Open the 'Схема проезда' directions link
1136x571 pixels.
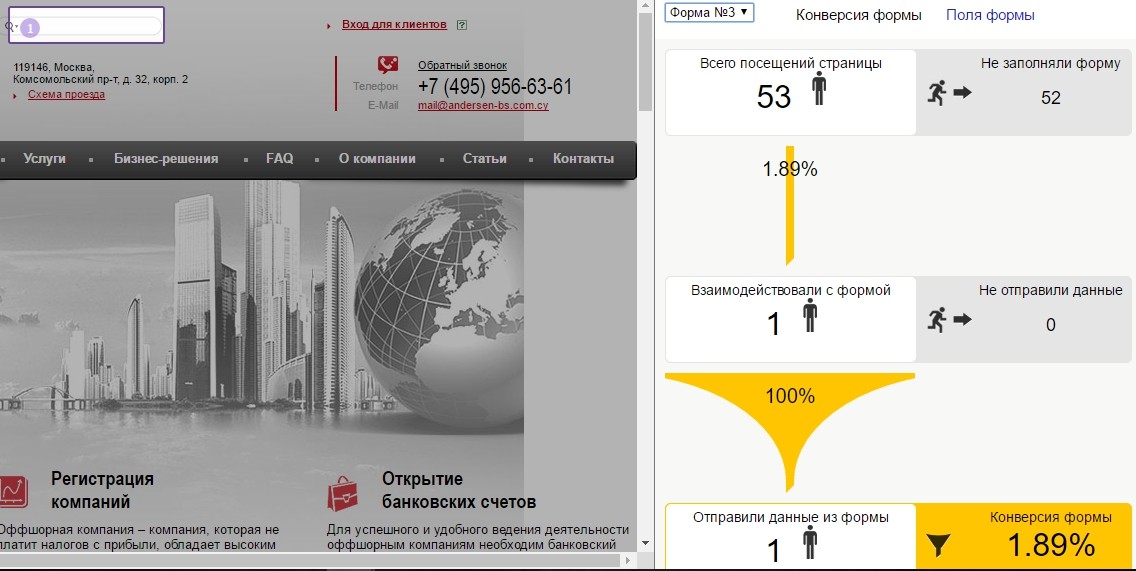66,95
